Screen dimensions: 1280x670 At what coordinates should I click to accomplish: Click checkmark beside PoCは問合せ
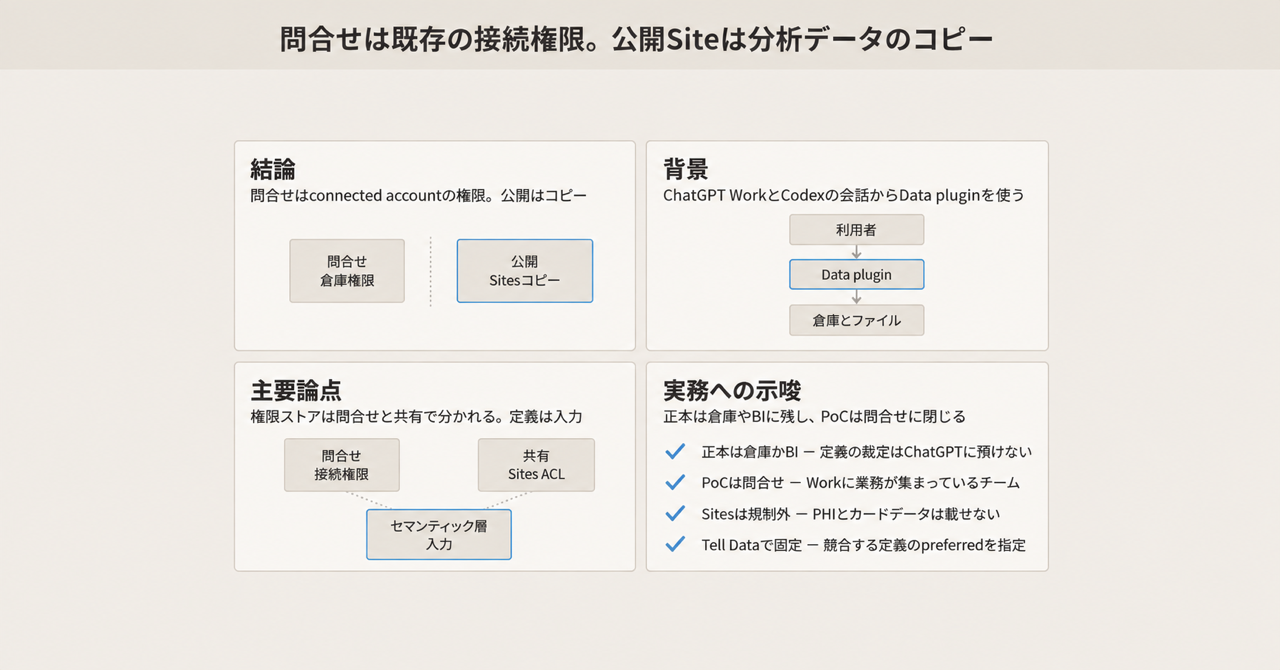675,483
